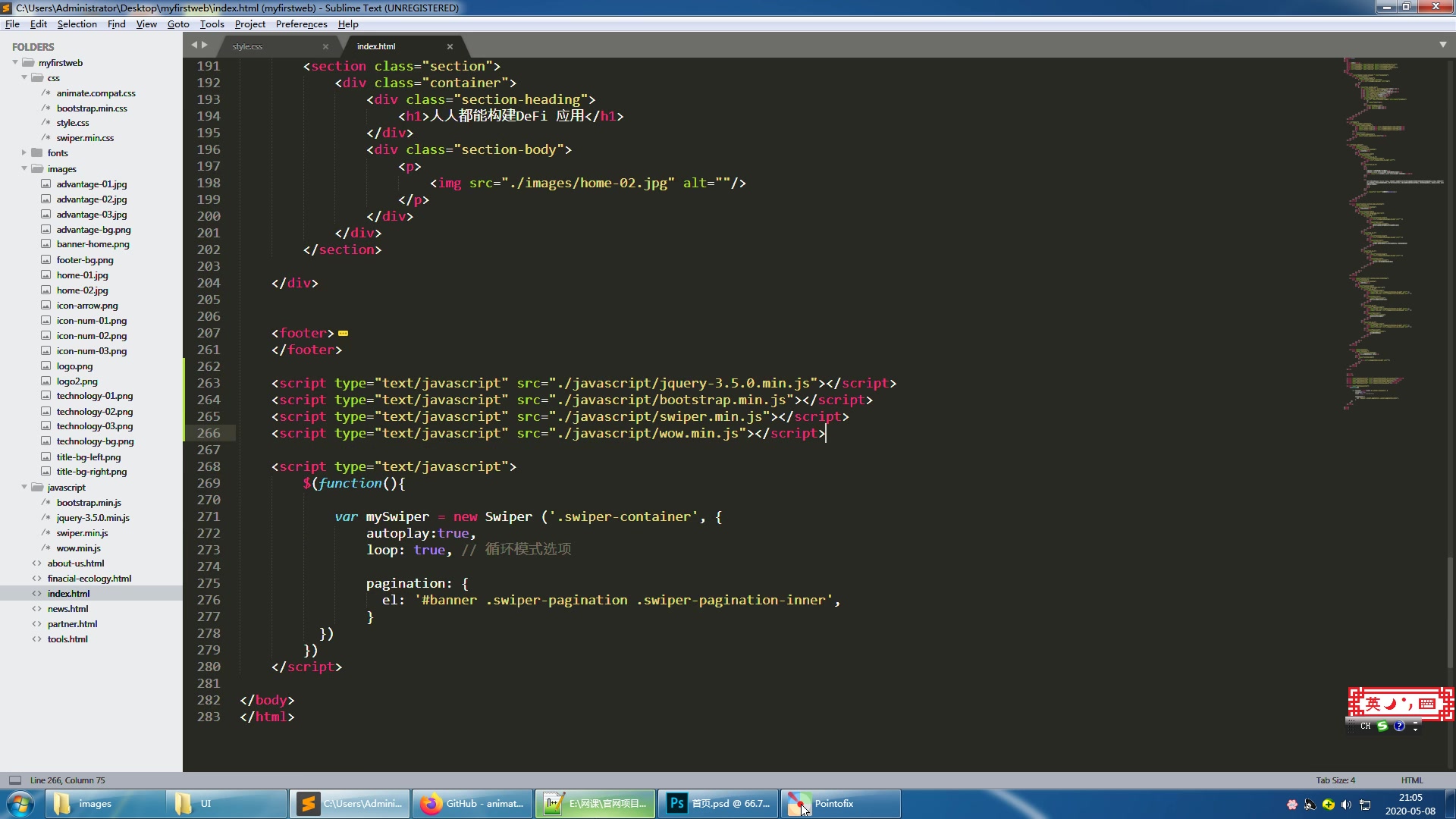The width and height of the screenshot is (1456, 819).
Task: Expand the fonts folder
Action: 24,153
